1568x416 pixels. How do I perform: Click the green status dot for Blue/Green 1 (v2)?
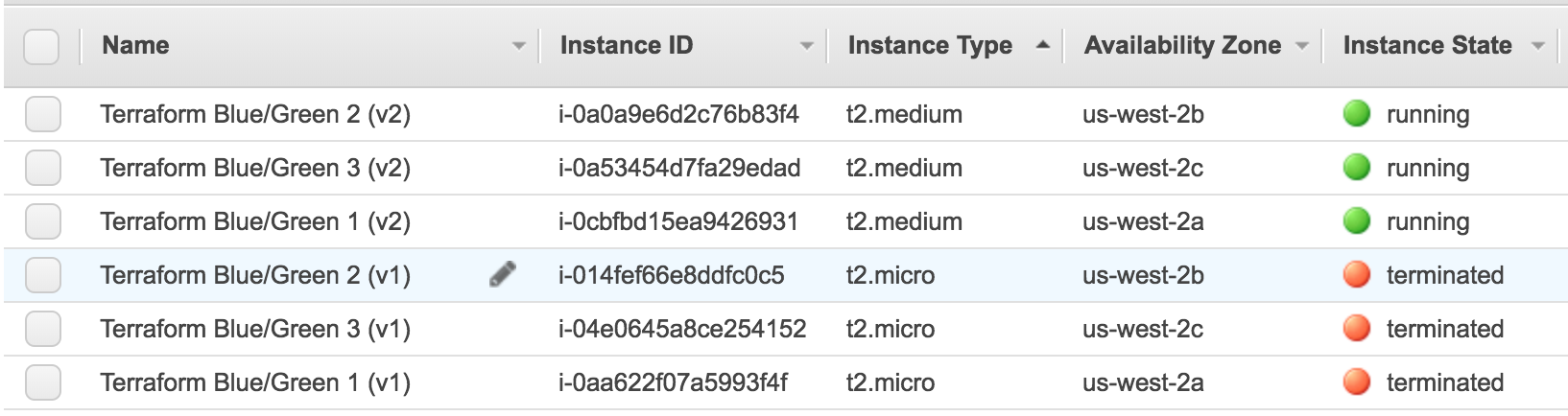(x=1356, y=221)
